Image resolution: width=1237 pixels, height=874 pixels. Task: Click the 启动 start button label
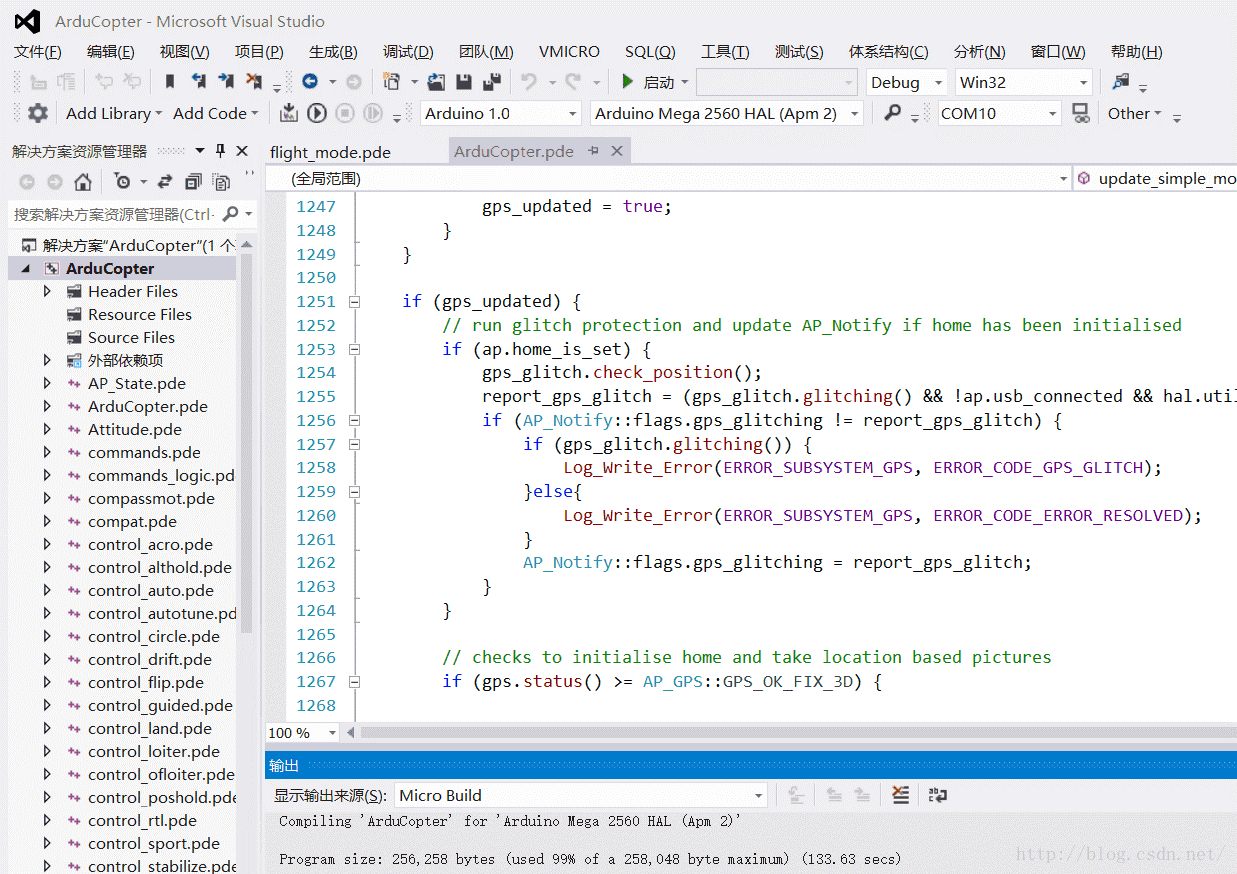659,82
